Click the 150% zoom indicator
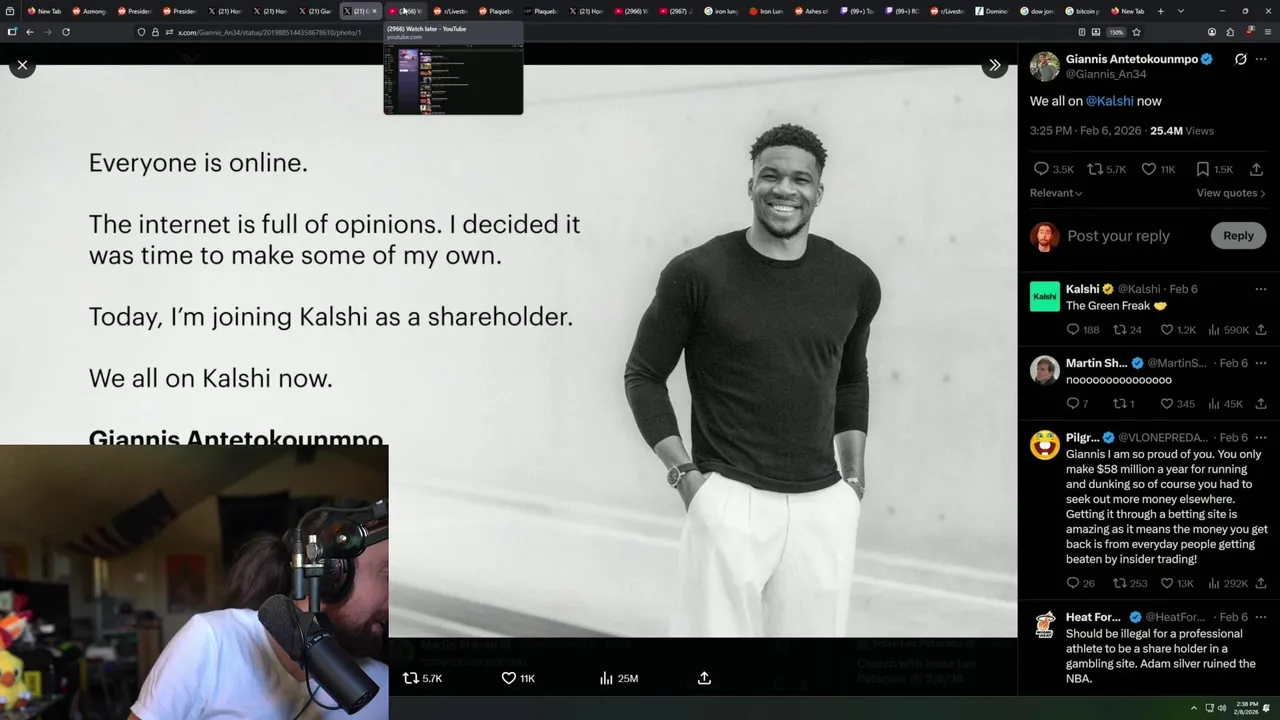This screenshot has width=1280, height=720. click(x=1116, y=32)
